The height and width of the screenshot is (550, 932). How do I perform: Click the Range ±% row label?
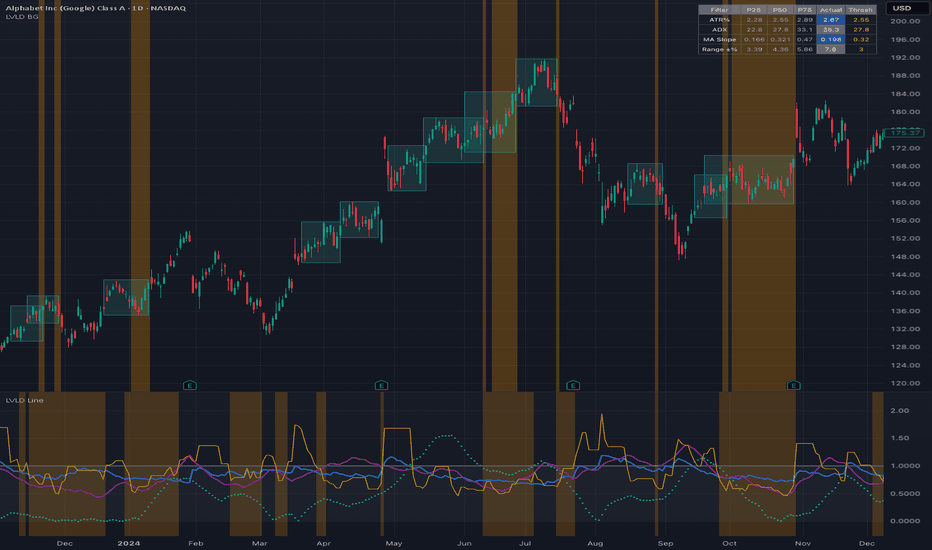(719, 49)
